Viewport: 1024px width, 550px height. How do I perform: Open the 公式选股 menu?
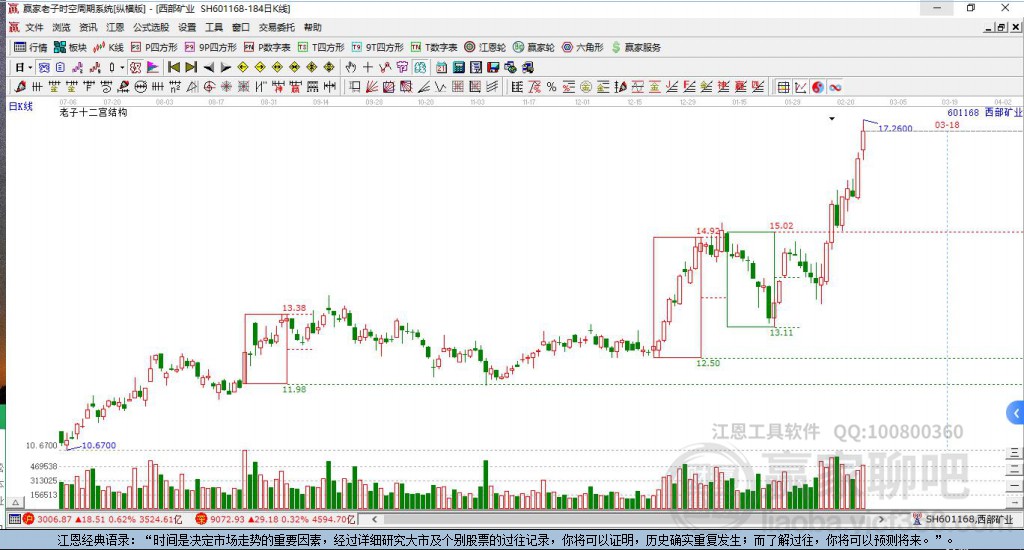point(151,27)
